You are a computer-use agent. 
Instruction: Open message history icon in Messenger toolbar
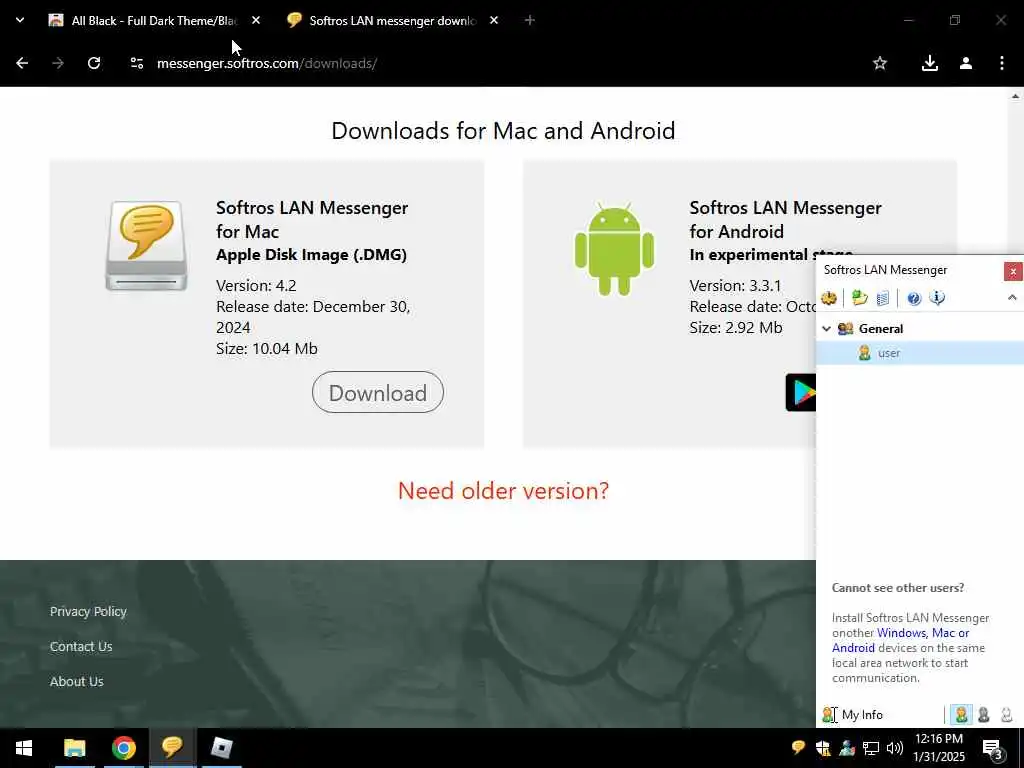click(882, 298)
